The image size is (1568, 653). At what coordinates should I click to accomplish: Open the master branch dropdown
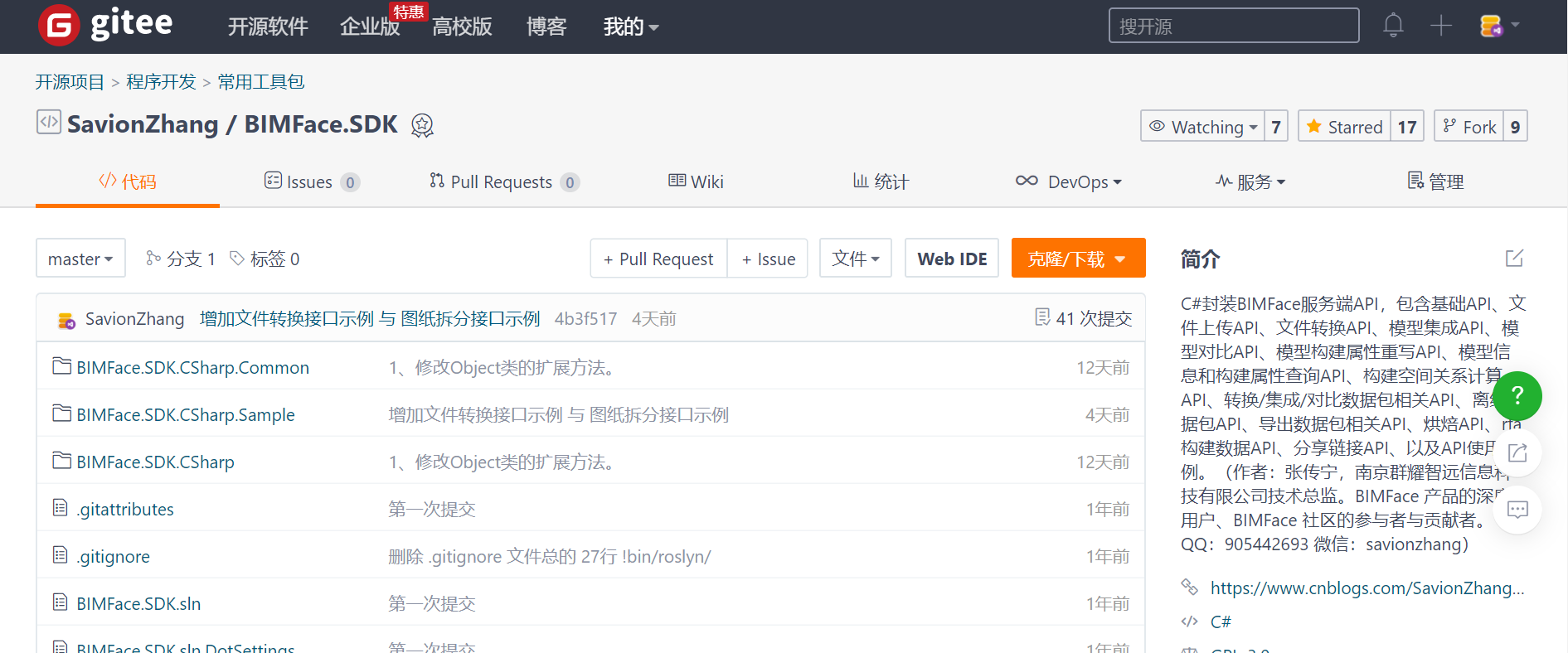point(80,259)
